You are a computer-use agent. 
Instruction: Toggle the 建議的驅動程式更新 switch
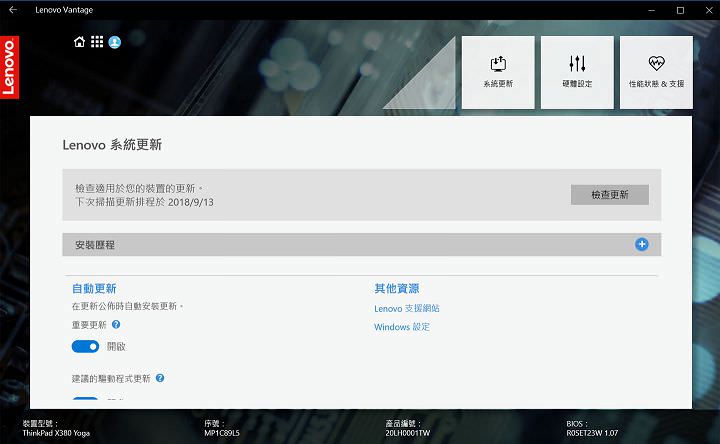(85, 399)
